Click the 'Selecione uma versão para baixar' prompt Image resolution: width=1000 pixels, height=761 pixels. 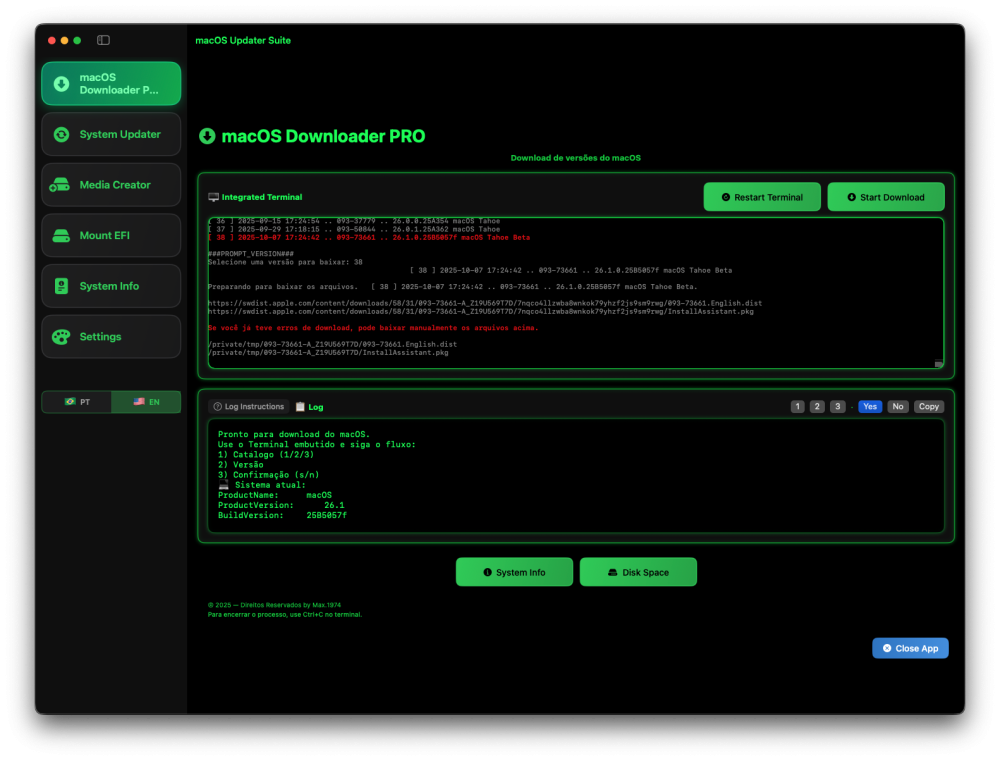[x=285, y=262]
